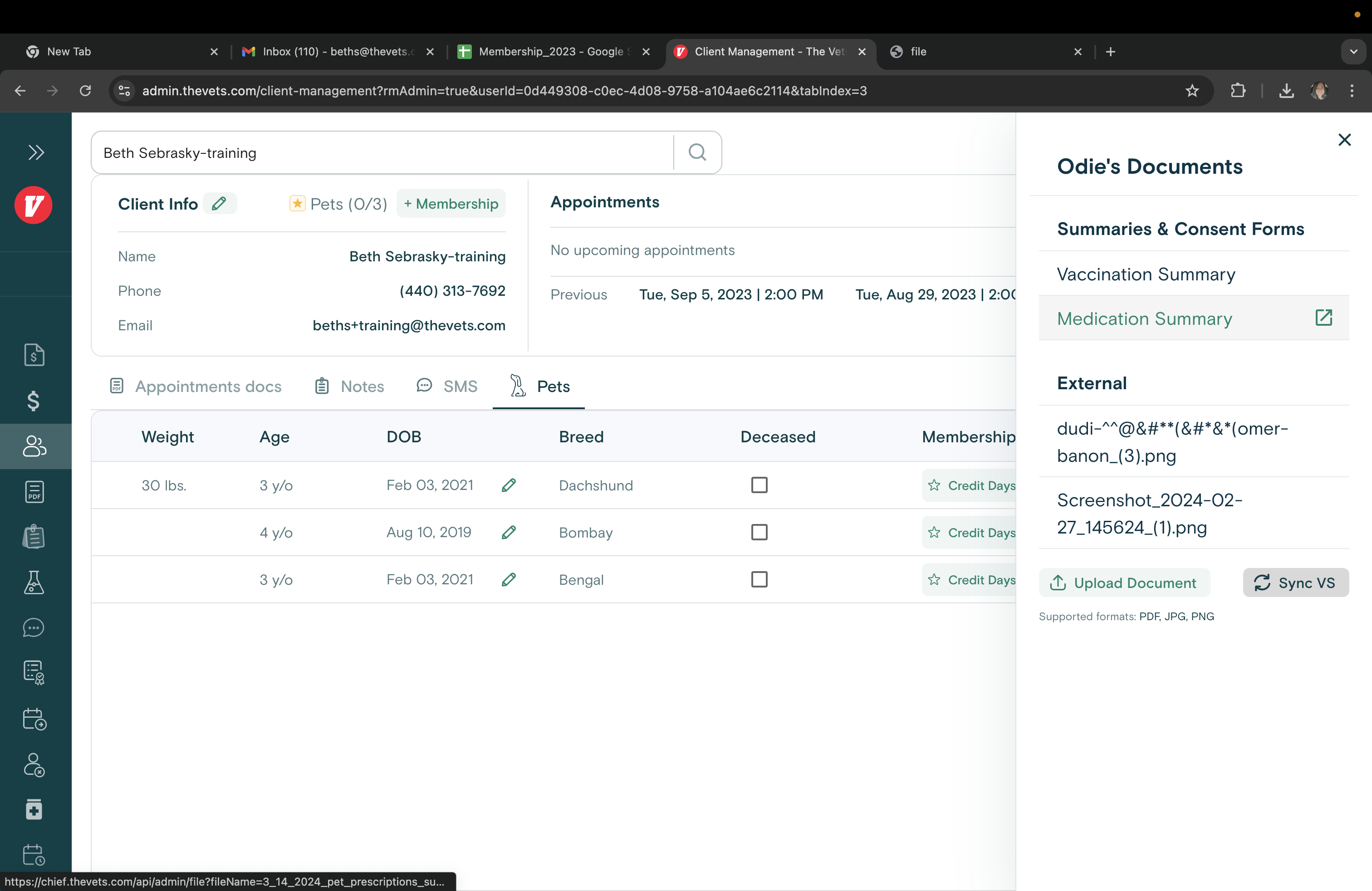1372x891 pixels.
Task: Edit DOB for the Bengal
Action: (509, 580)
